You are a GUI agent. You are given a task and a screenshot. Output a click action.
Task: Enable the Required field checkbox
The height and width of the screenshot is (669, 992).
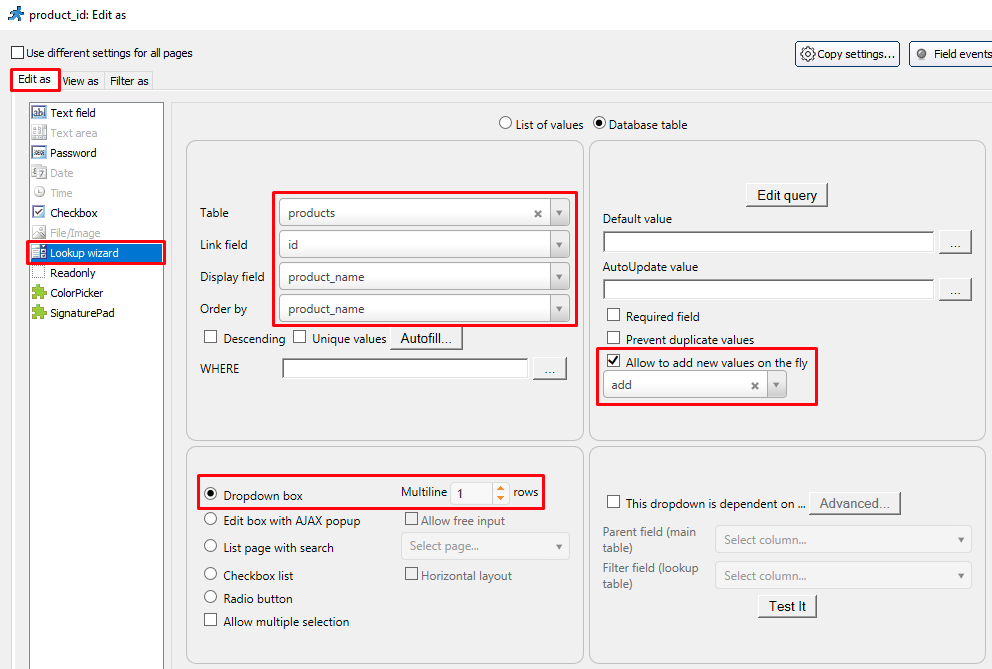click(614, 316)
